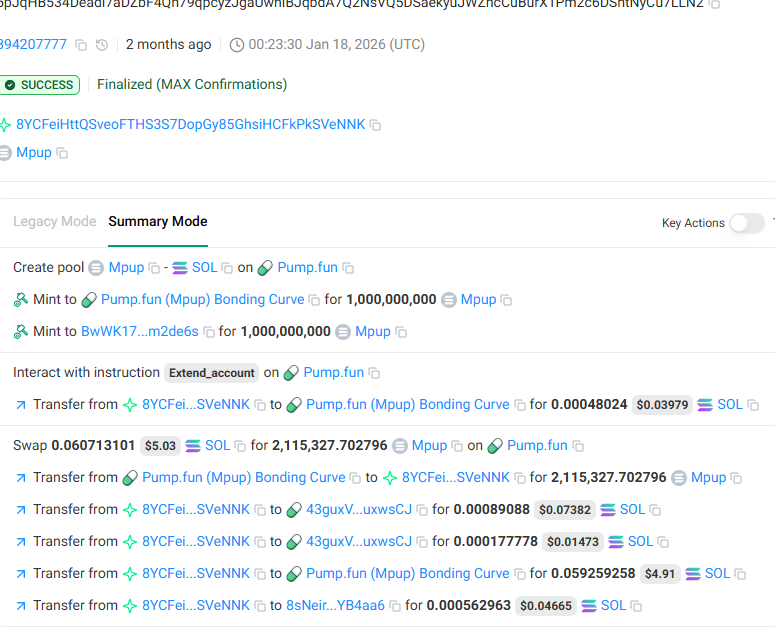Copy Bonding Curve address in 0.00048024 row
Image resolution: width=775 pixels, height=640 pixels.
pos(520,405)
